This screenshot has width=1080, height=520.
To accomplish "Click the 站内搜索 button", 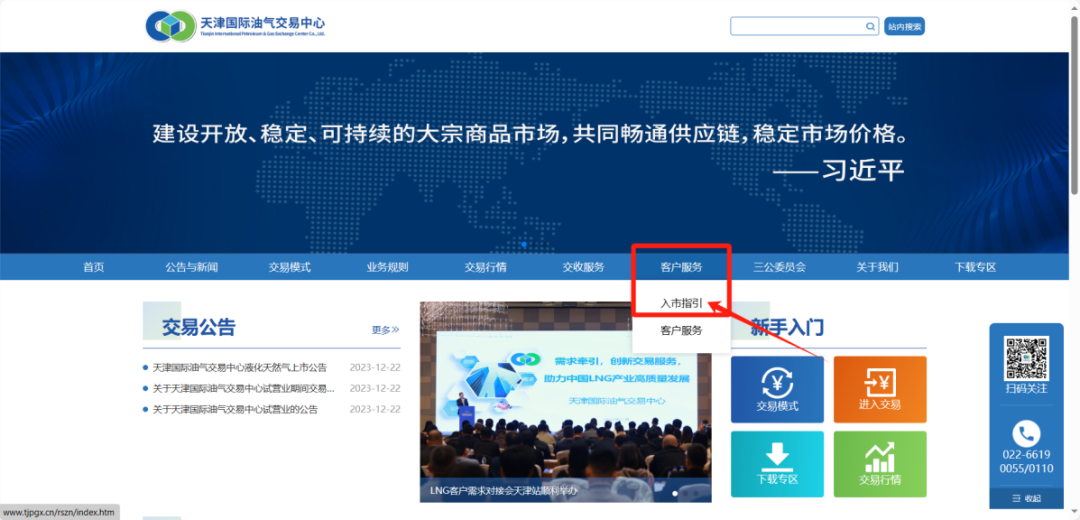I will (904, 26).
